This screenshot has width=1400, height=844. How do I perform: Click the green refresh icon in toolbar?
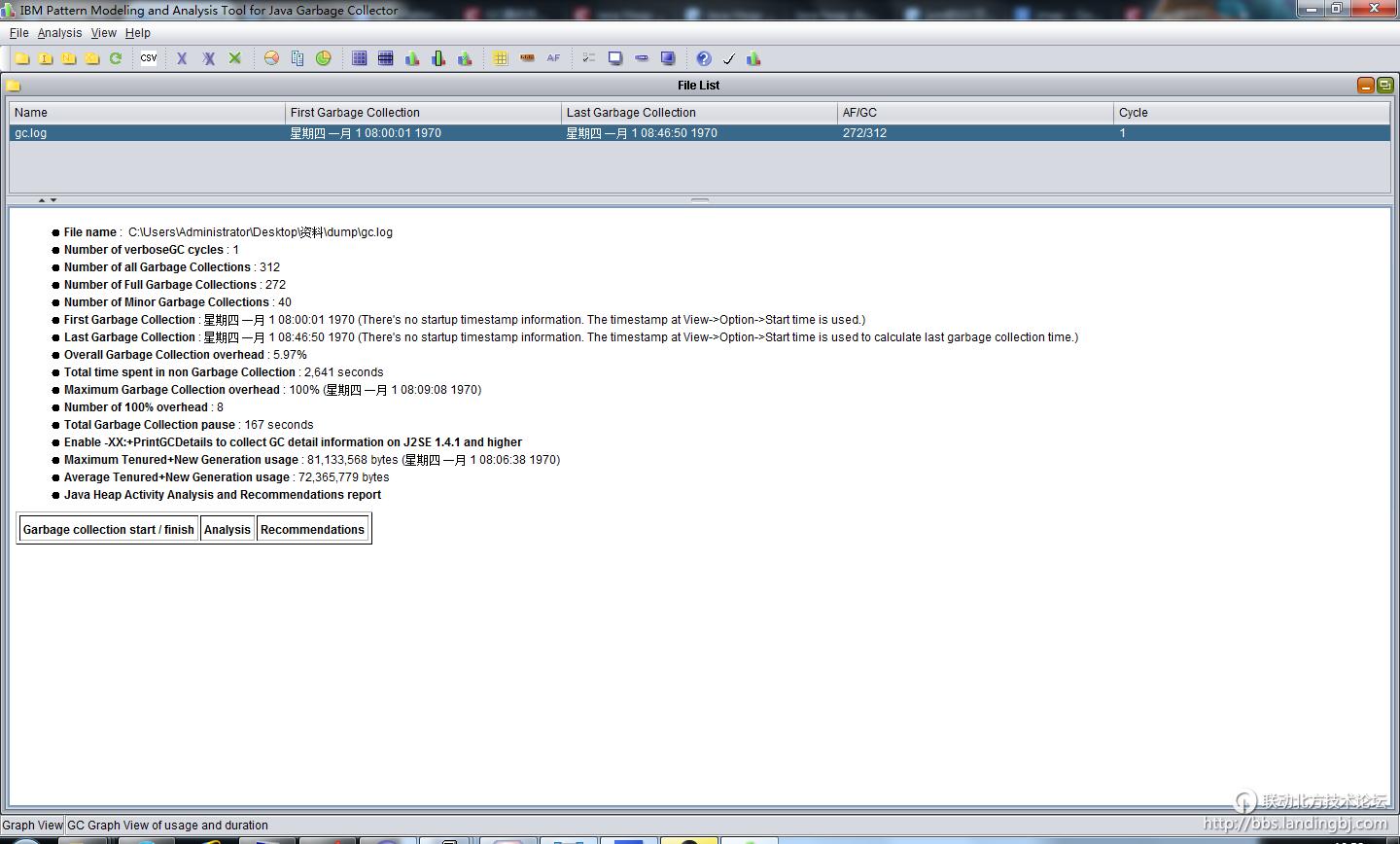116,58
